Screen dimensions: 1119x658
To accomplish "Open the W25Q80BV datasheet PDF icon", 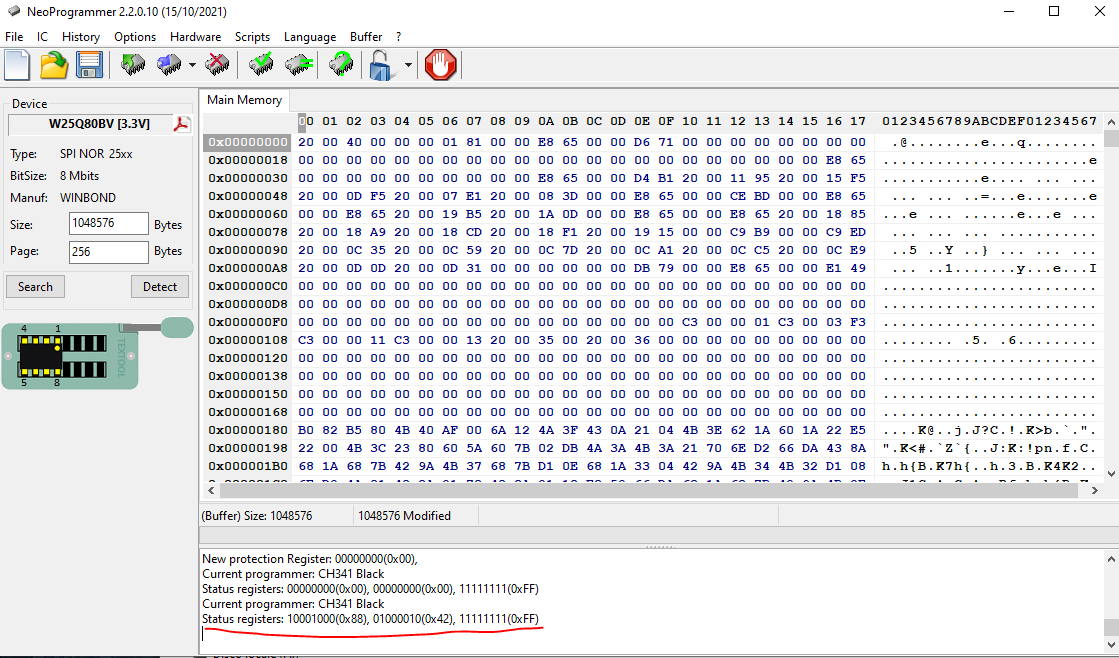I will 182,124.
